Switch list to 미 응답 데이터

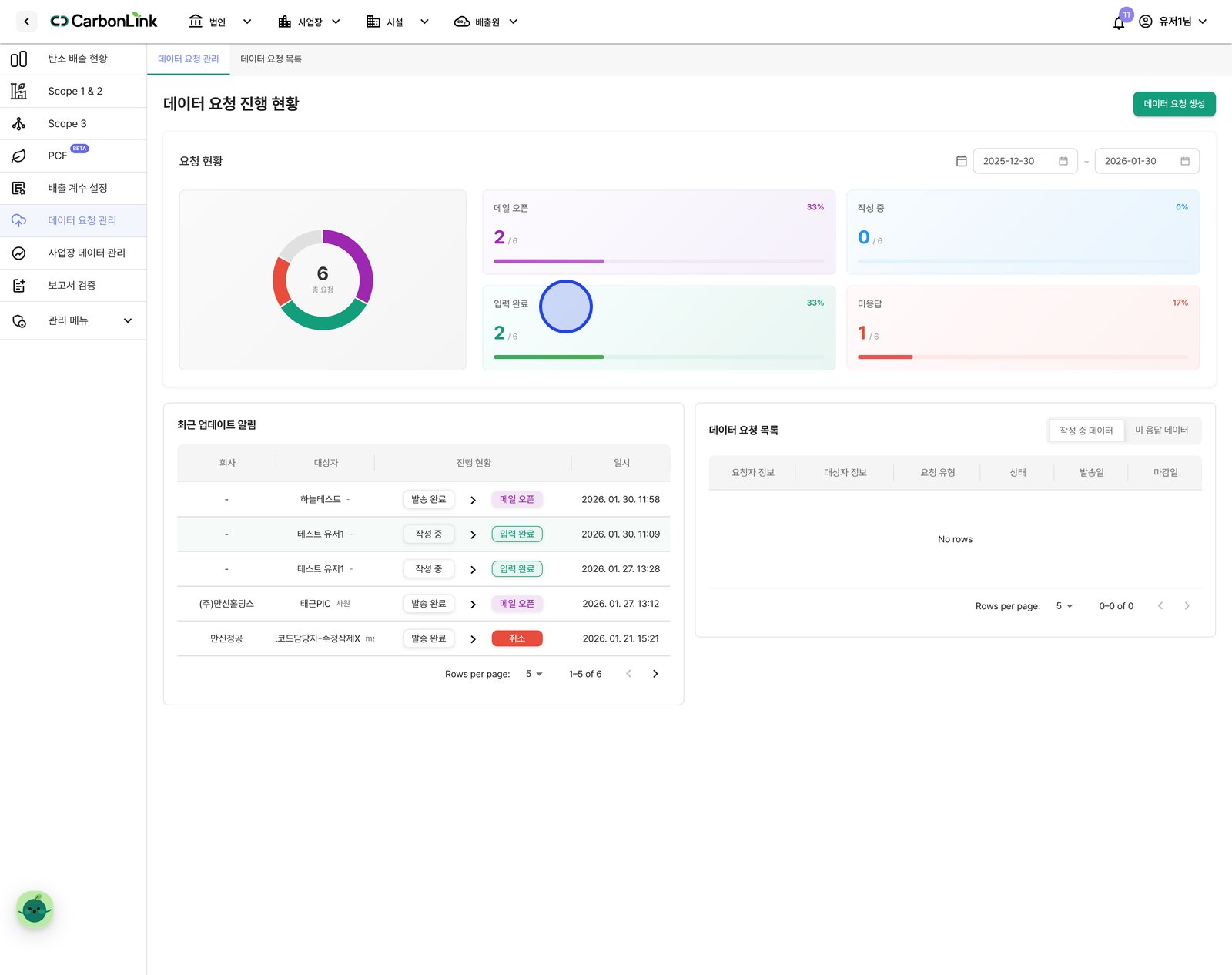tap(1161, 431)
